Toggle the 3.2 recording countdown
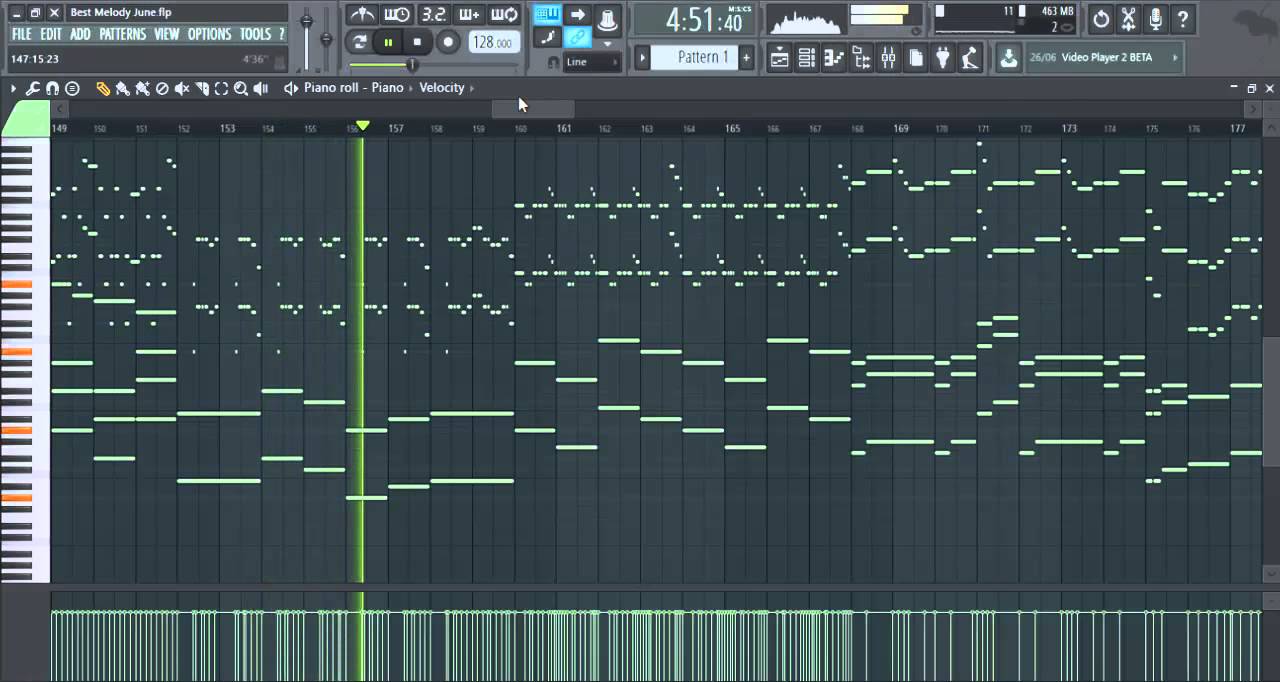Screen dimensions: 1280x682 433,15
